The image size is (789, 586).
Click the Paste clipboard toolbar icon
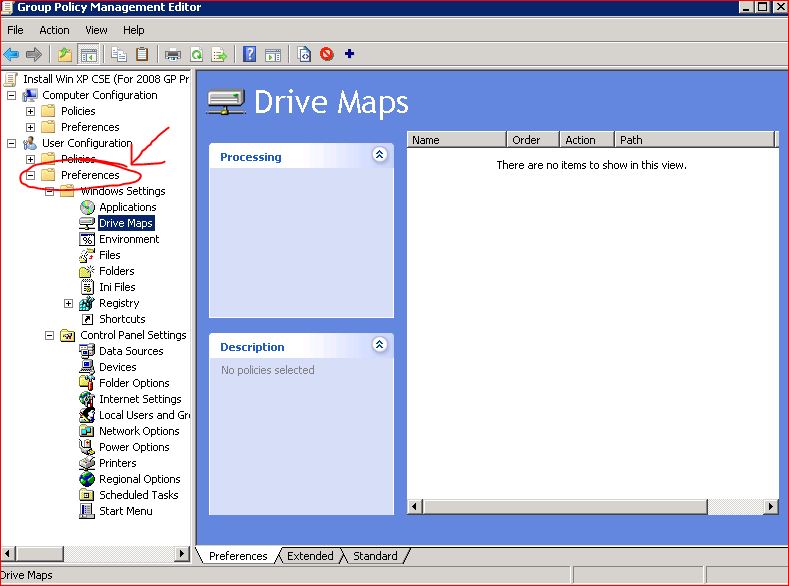click(142, 54)
